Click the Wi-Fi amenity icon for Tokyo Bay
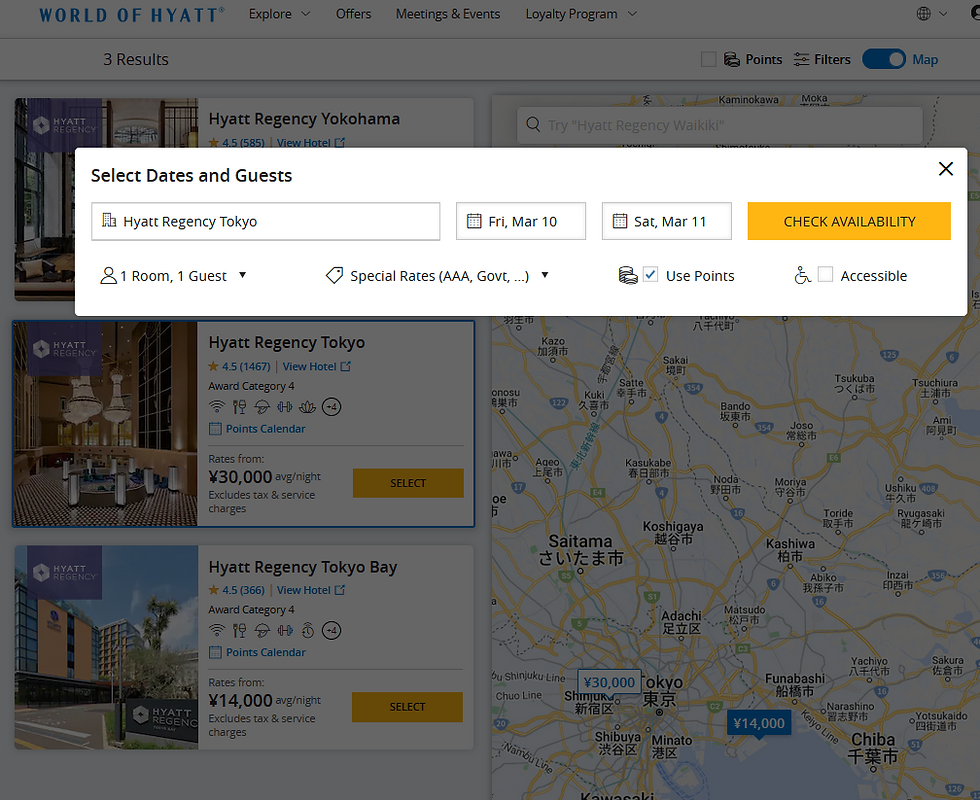The image size is (980, 800). 216,631
